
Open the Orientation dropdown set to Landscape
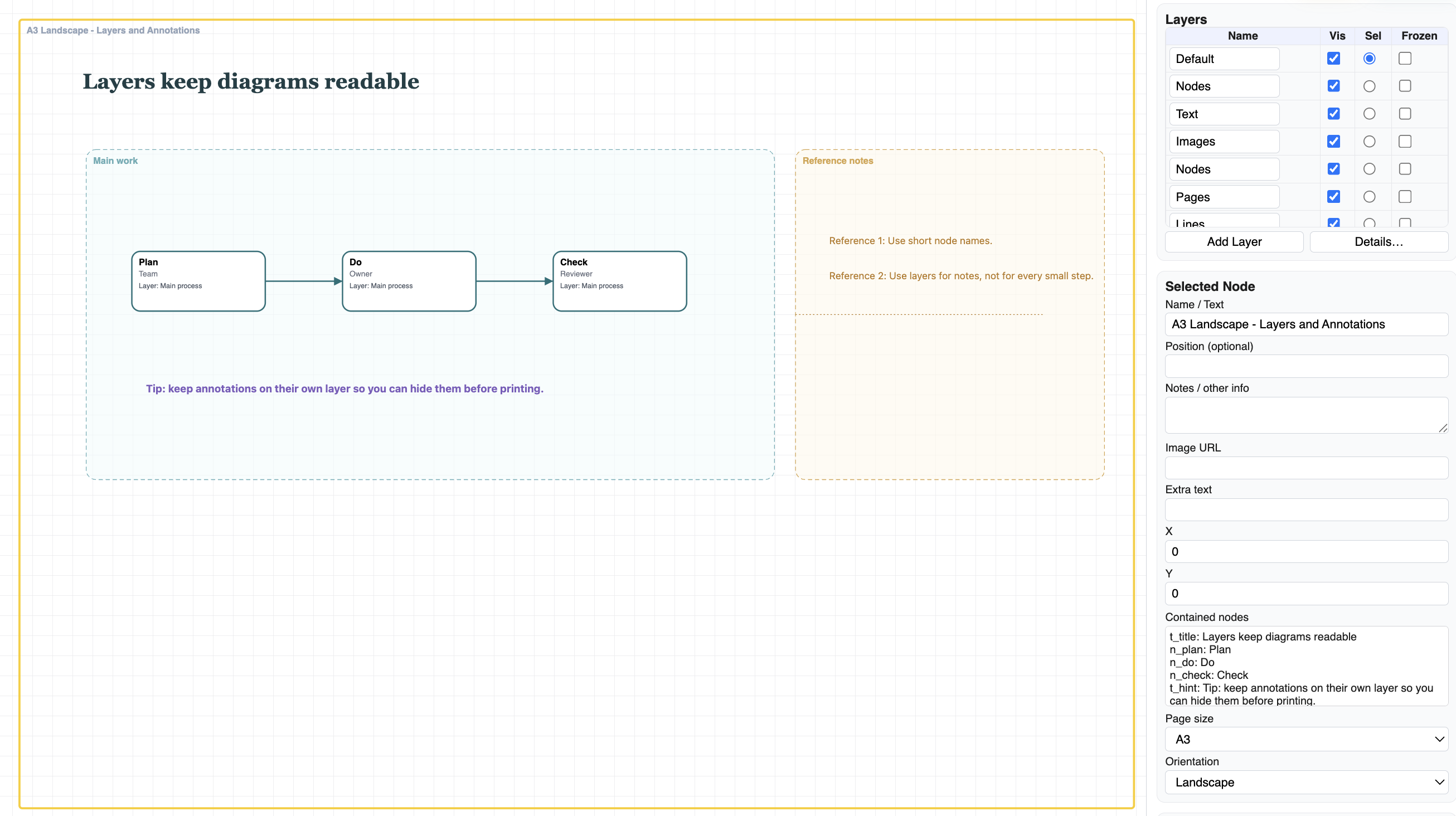coord(1306,782)
